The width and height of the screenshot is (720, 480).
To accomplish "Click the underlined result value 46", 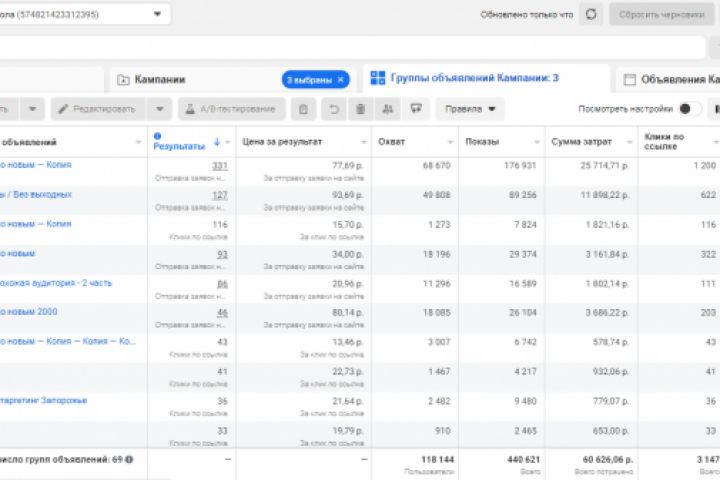I will click(222, 313).
